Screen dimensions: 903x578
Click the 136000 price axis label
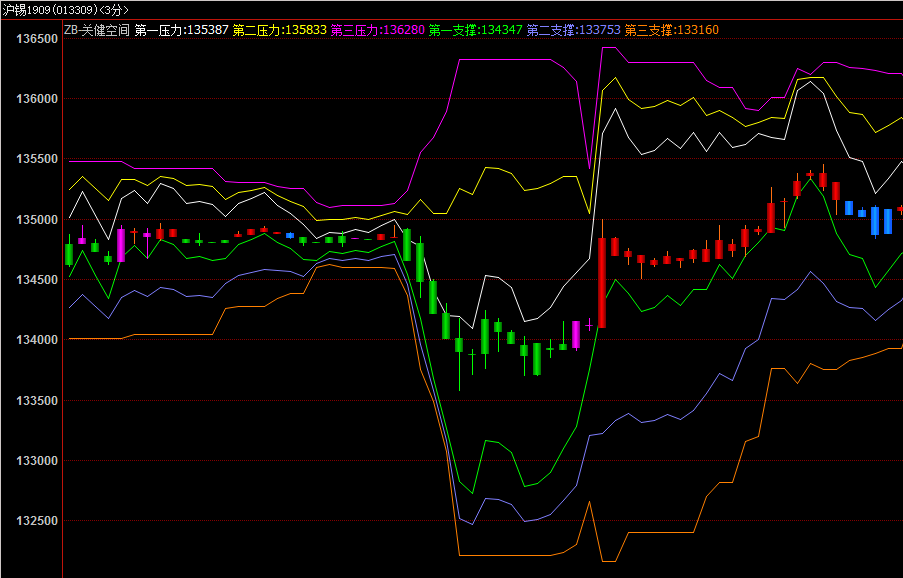click(x=37, y=99)
